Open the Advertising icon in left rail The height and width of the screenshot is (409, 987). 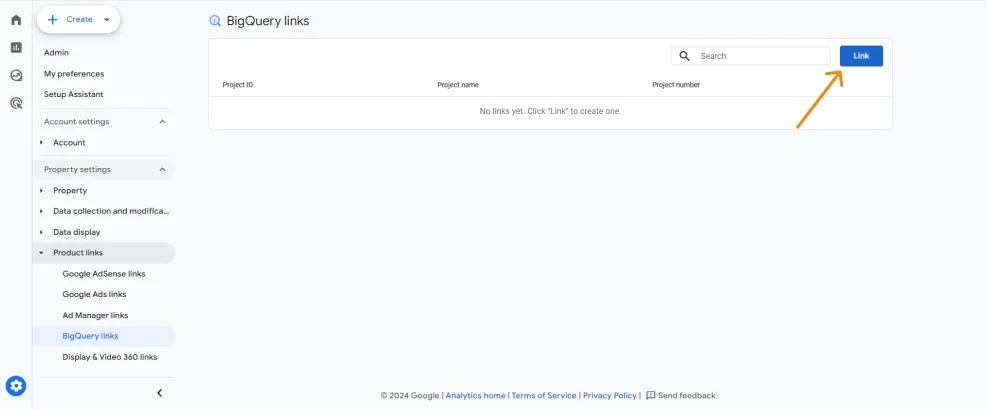point(16,103)
